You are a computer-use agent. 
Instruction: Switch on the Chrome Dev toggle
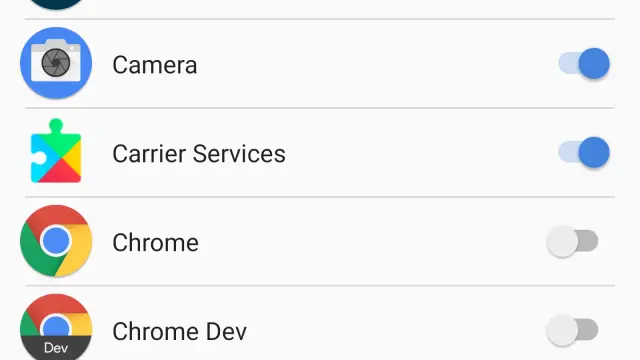pos(572,330)
